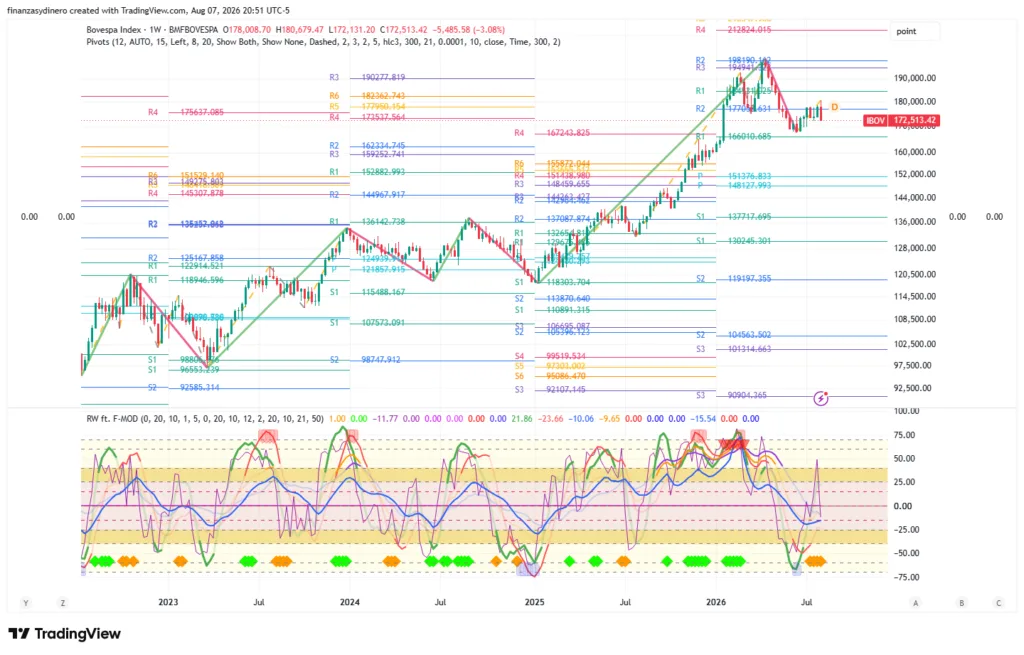Click the current price label 172,513.42
The width and height of the screenshot is (1024, 655).
coord(915,120)
